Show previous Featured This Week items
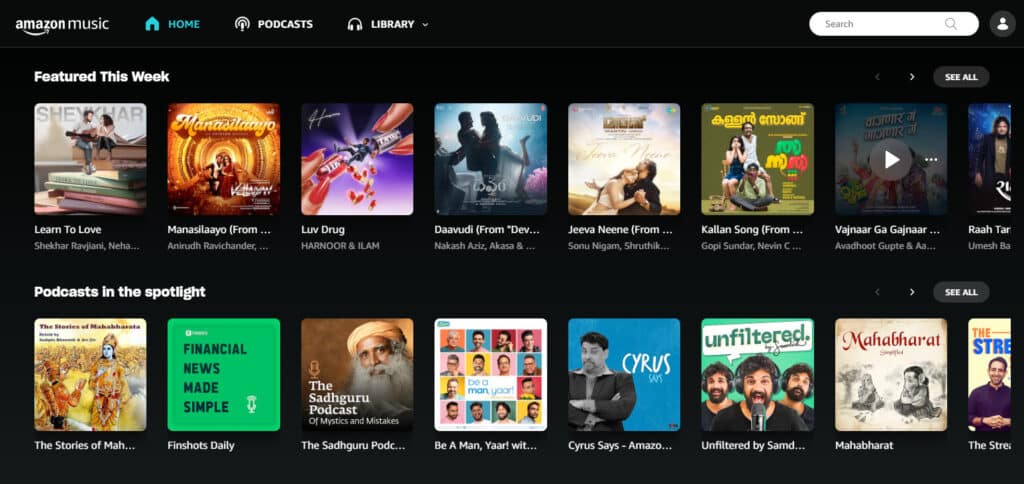 [877, 77]
